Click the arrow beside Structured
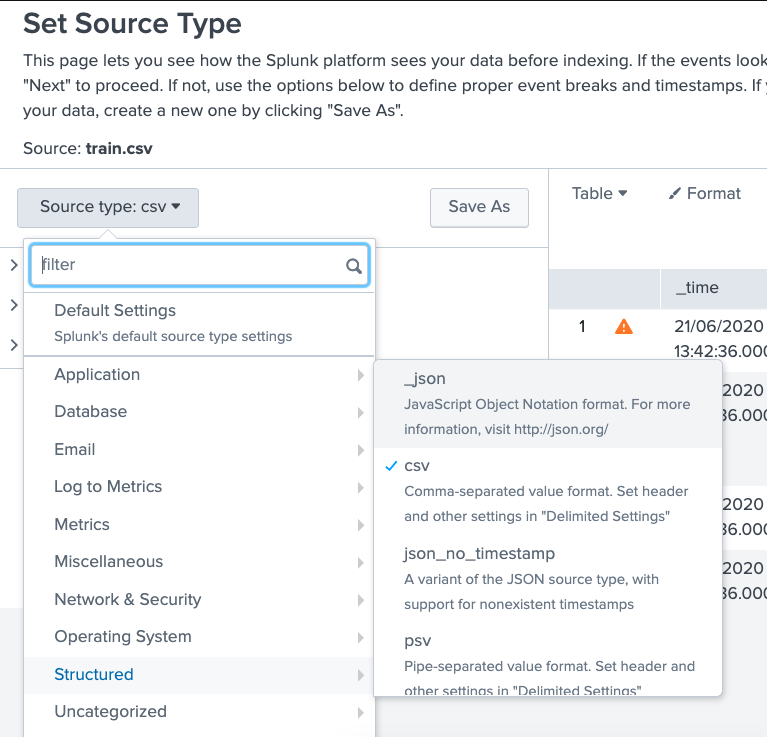 click(x=361, y=675)
